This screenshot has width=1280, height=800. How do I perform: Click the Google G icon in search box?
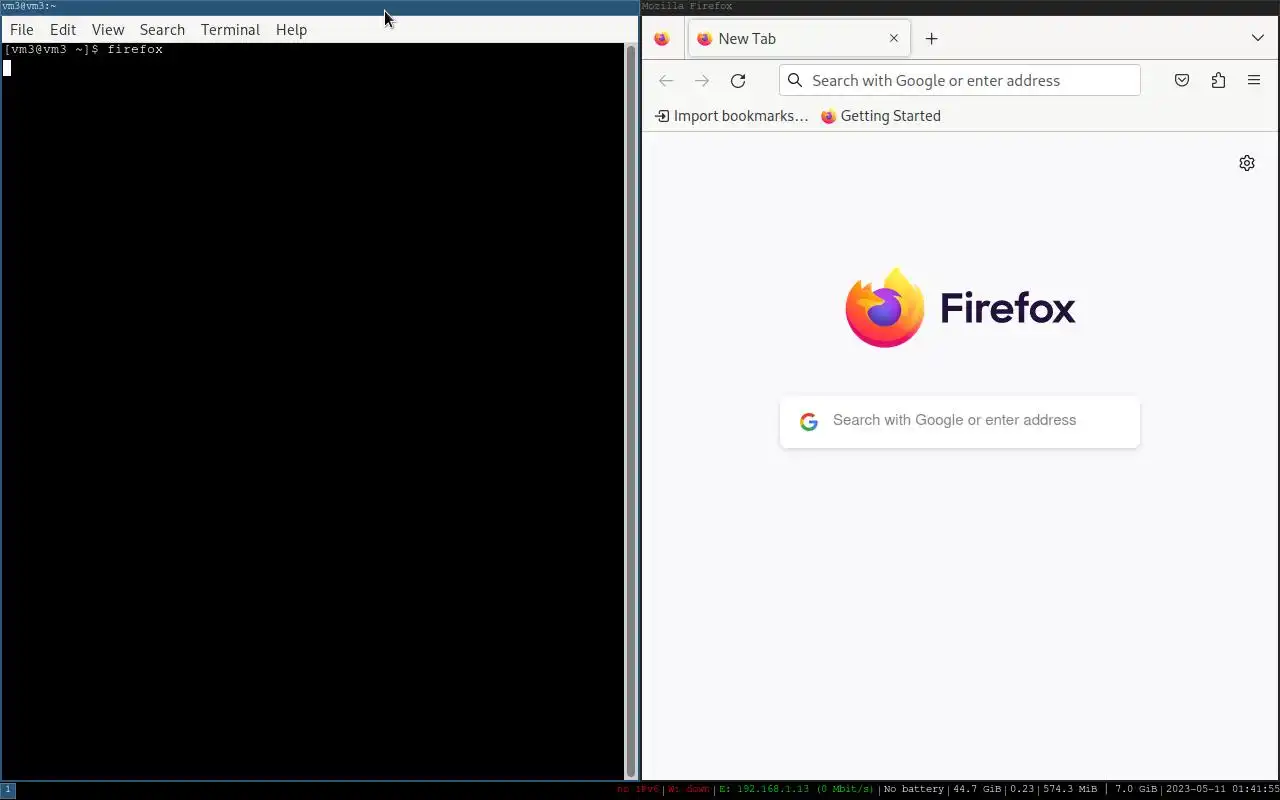(809, 422)
